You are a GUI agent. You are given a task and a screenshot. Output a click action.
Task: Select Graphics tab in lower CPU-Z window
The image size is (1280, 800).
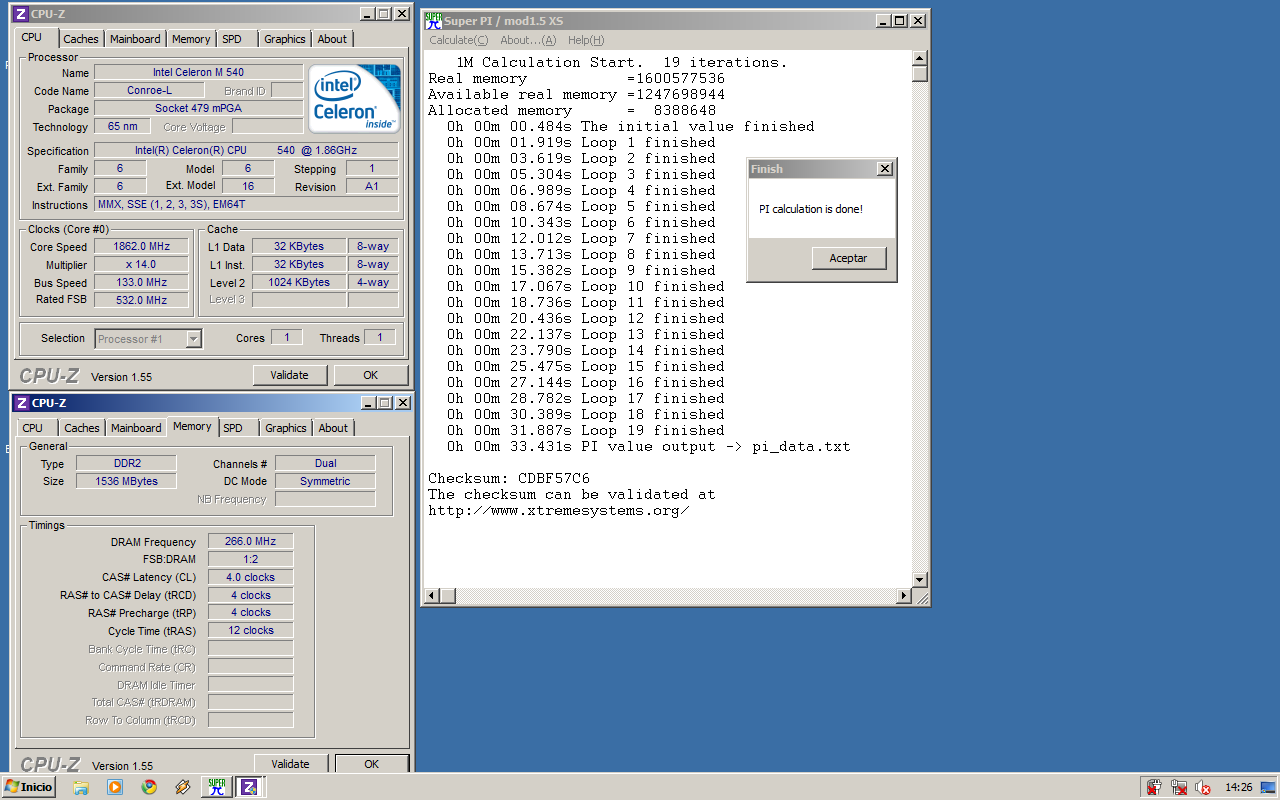coord(286,428)
